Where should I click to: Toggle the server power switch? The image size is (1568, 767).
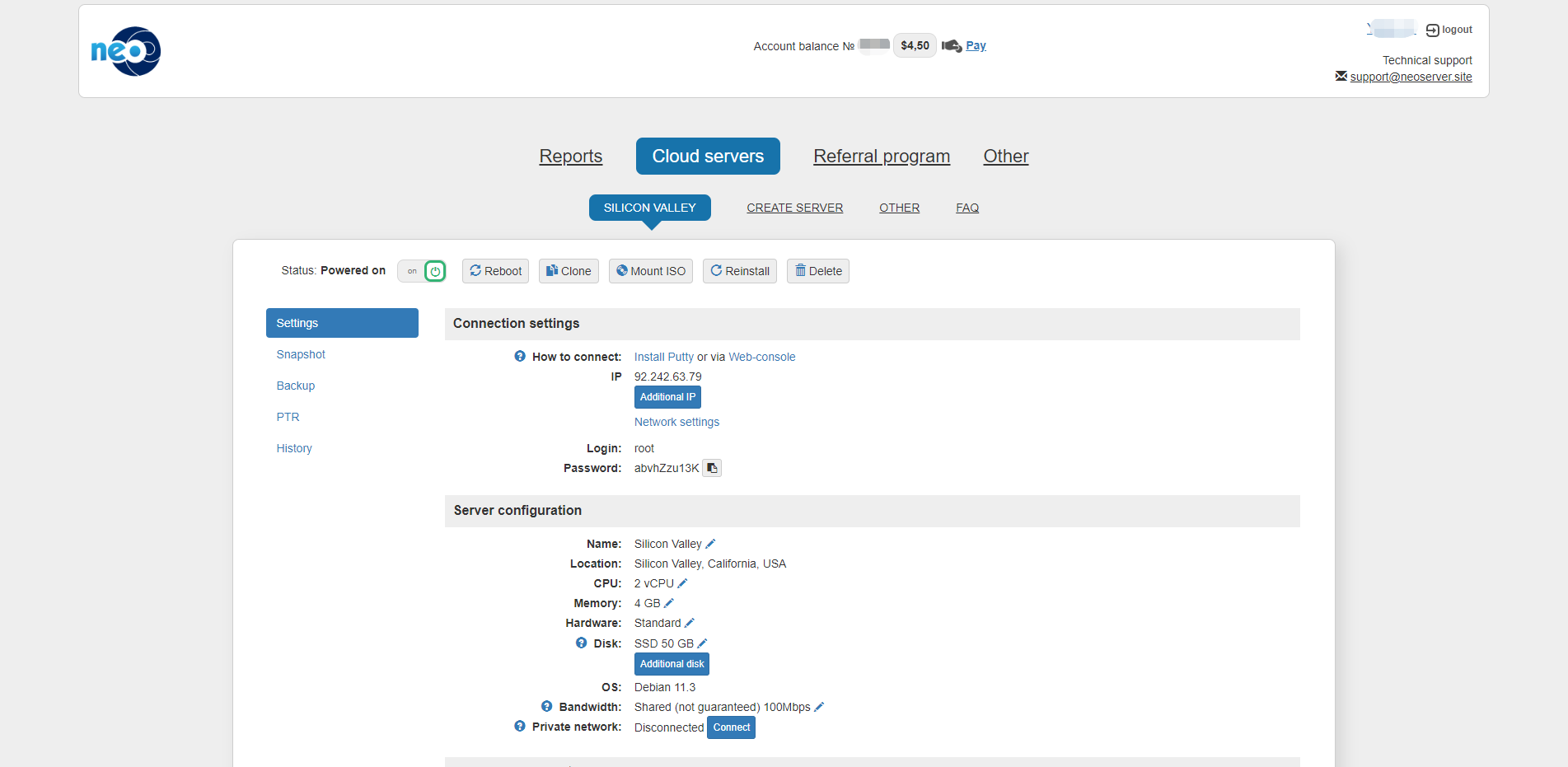422,271
